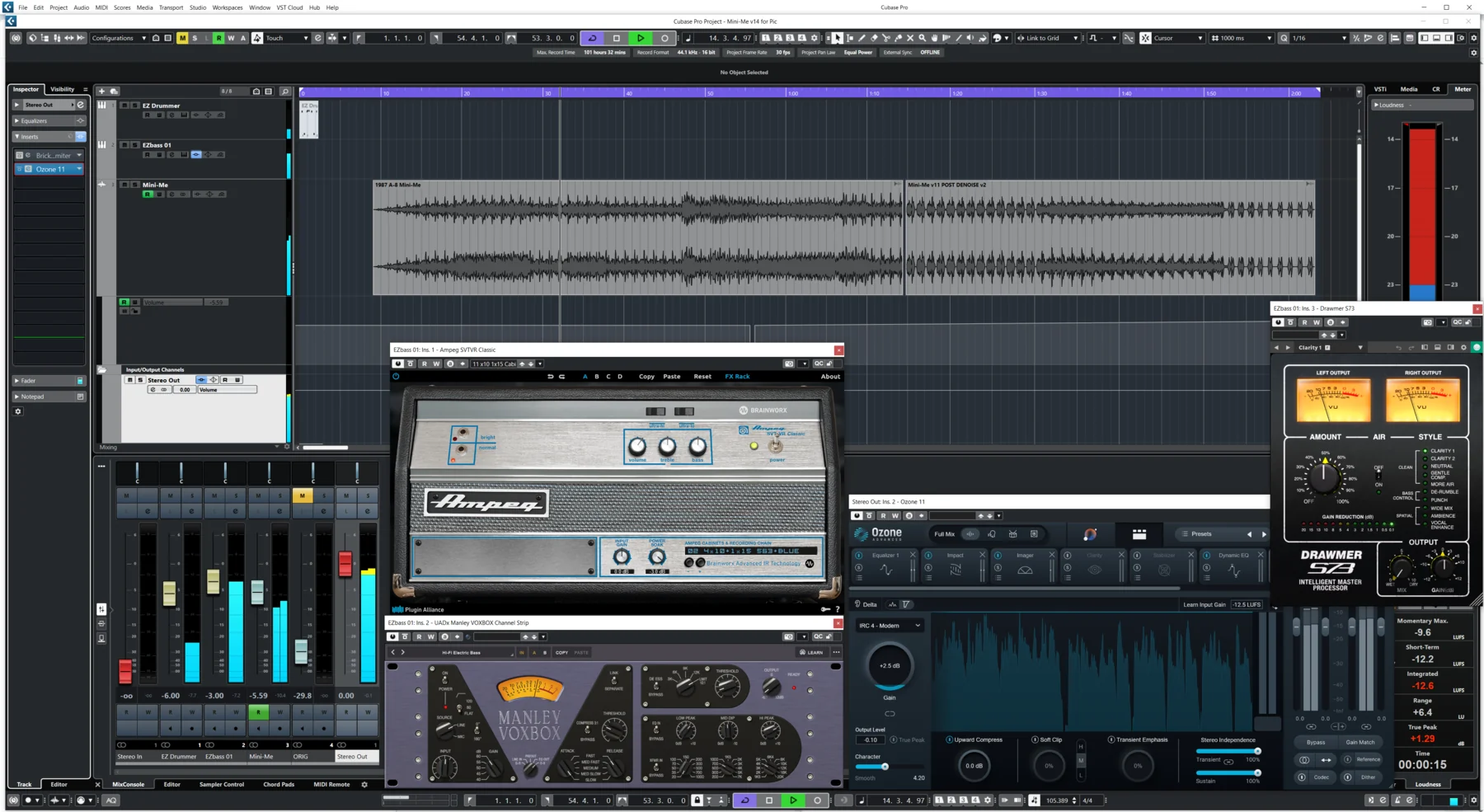The height and width of the screenshot is (812, 1484).
Task: Click Copy in the Ampeg SVTVR plugin
Action: point(646,376)
